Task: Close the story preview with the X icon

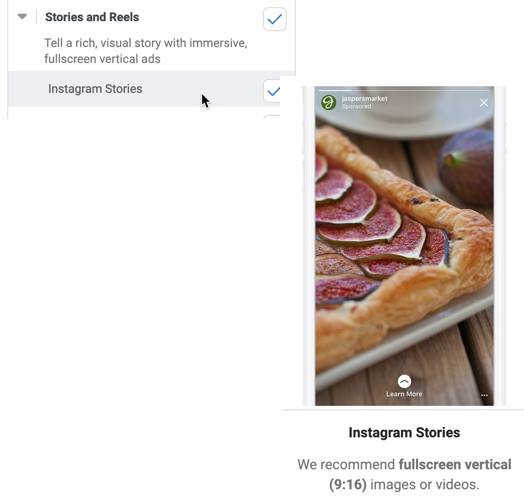Action: 484,103
